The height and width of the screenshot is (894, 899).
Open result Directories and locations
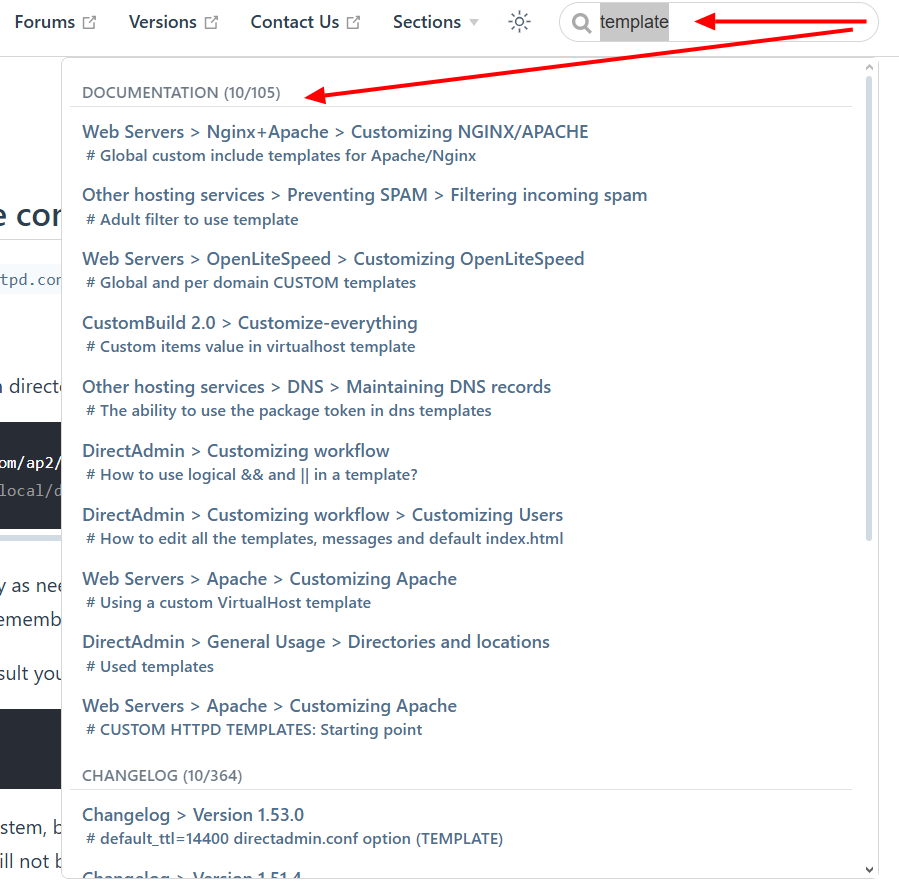coord(316,642)
